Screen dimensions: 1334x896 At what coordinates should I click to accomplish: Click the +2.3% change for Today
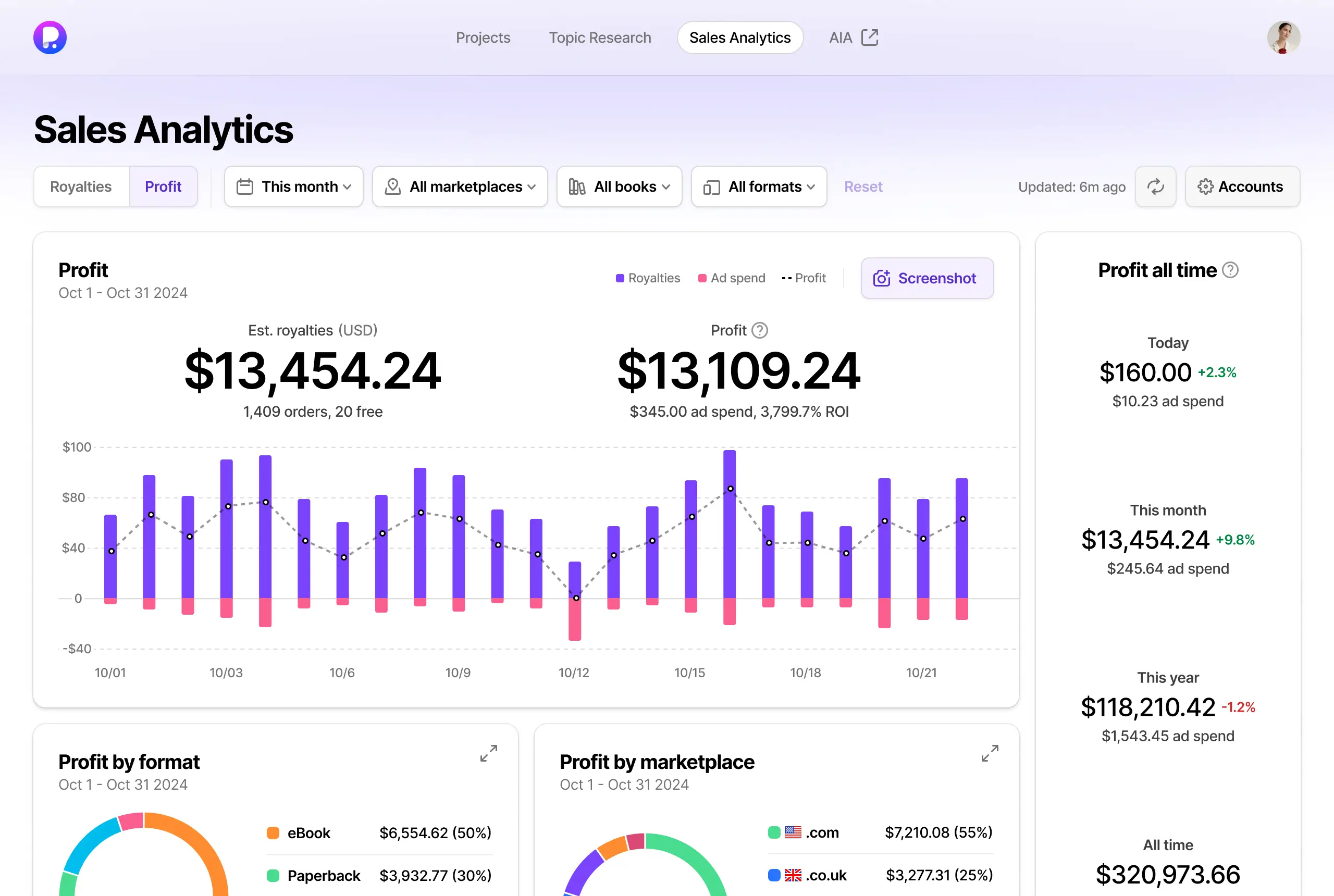(x=1217, y=372)
